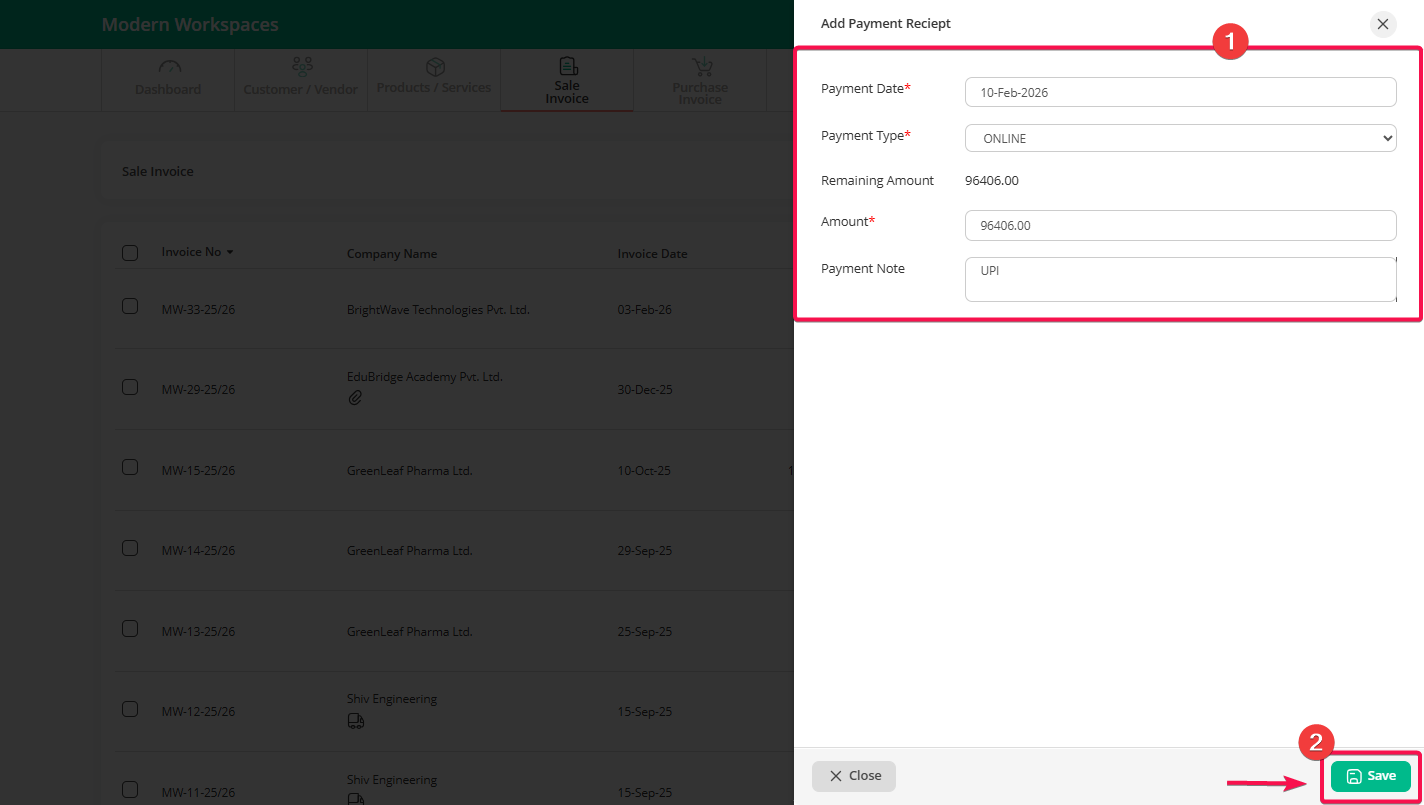
Task: Click the Dashboard gauge icon
Action: [169, 68]
